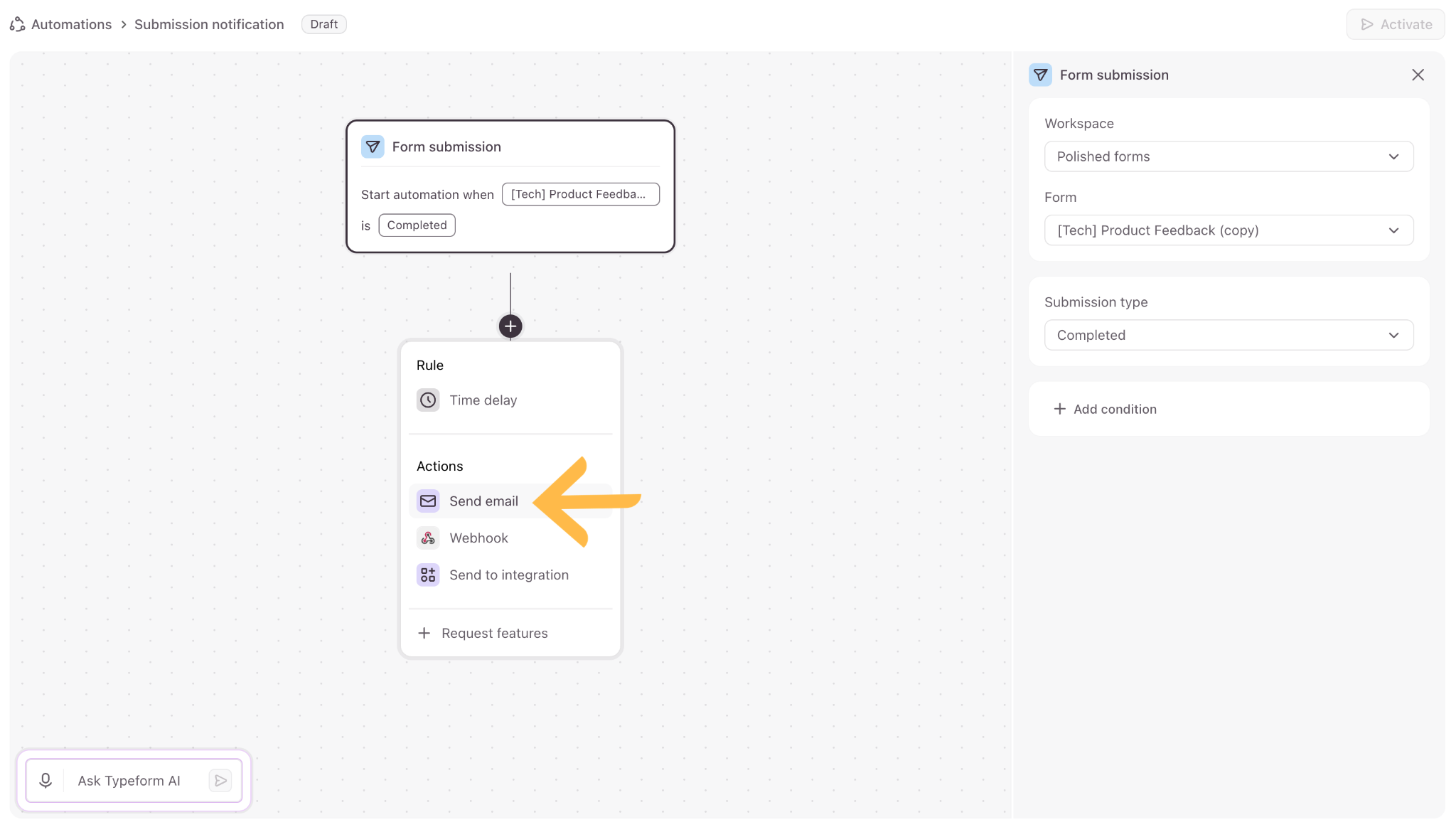Screen dimensions: 1456x827
Task: Open the Form dropdown in side panel
Action: [x=1228, y=230]
